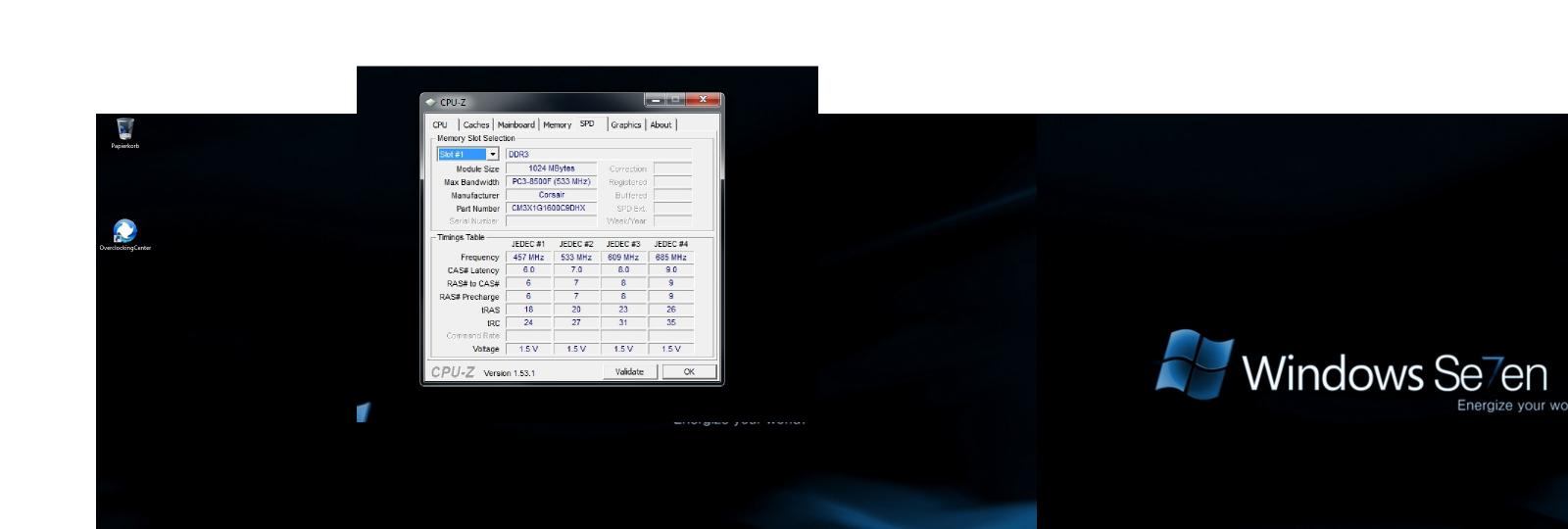Click the Corsair manufacturer value
This screenshot has width=1568, height=529.
[552, 195]
